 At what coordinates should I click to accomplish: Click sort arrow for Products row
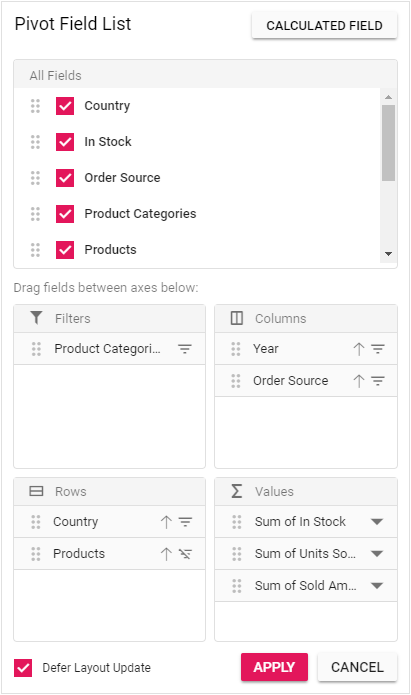pyautogui.click(x=166, y=554)
